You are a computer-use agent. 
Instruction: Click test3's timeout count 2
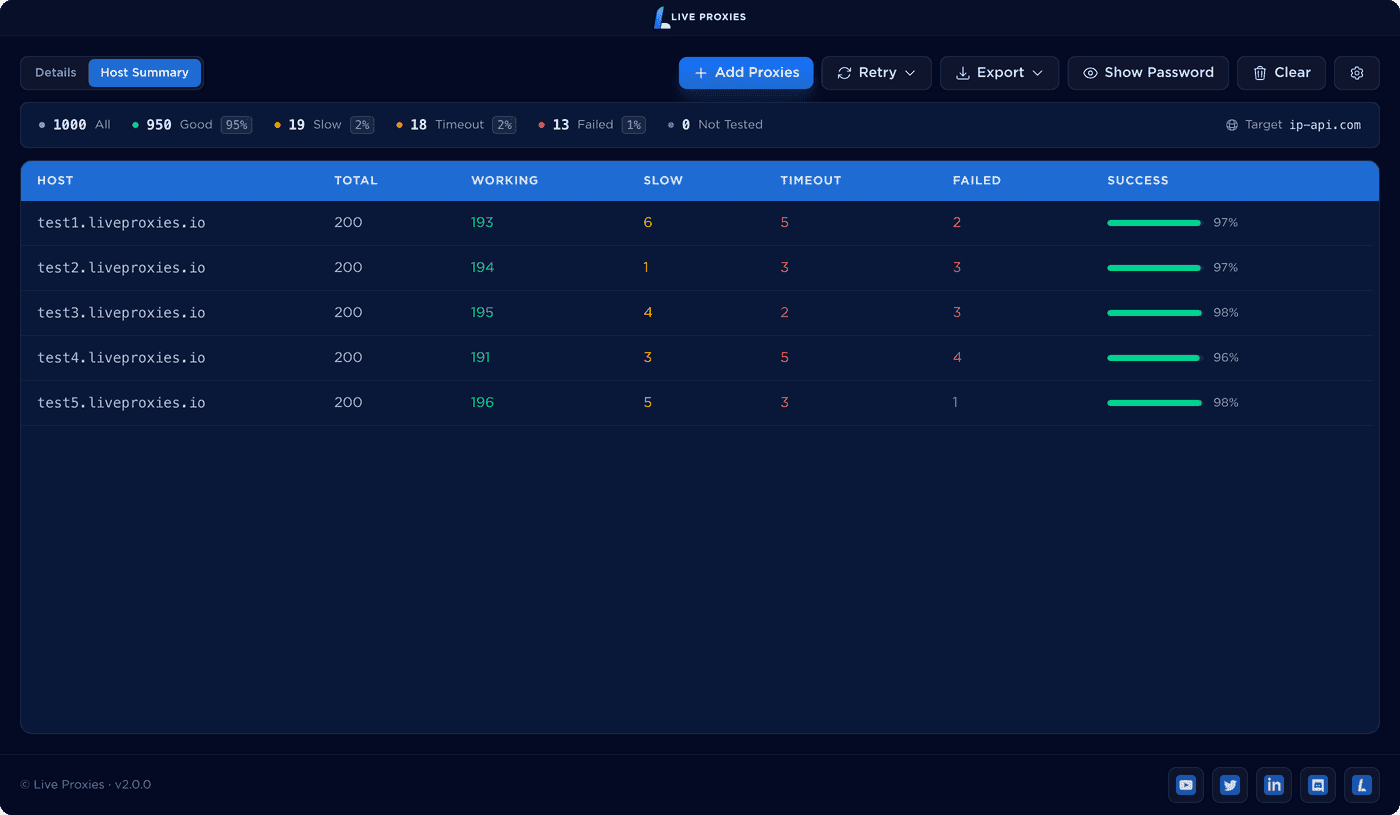click(785, 313)
